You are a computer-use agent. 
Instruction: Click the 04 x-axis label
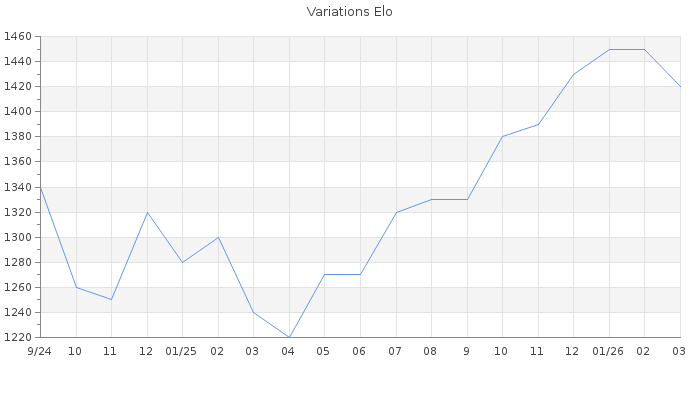pyautogui.click(x=289, y=352)
